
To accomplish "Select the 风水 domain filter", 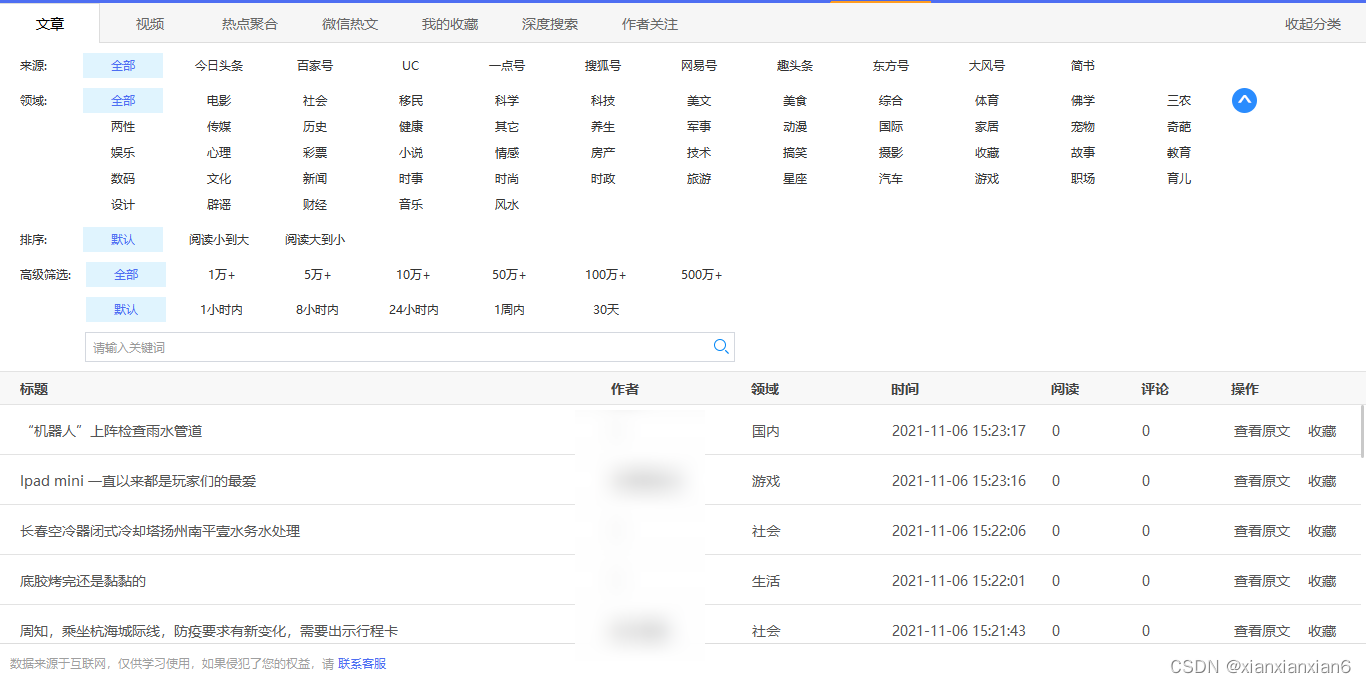I will coord(507,205).
